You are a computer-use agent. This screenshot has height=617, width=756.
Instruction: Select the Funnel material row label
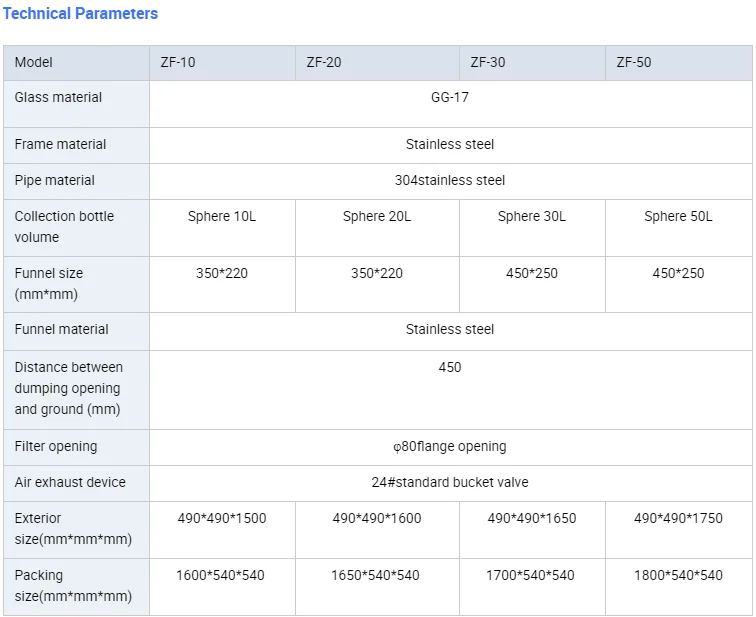62,329
